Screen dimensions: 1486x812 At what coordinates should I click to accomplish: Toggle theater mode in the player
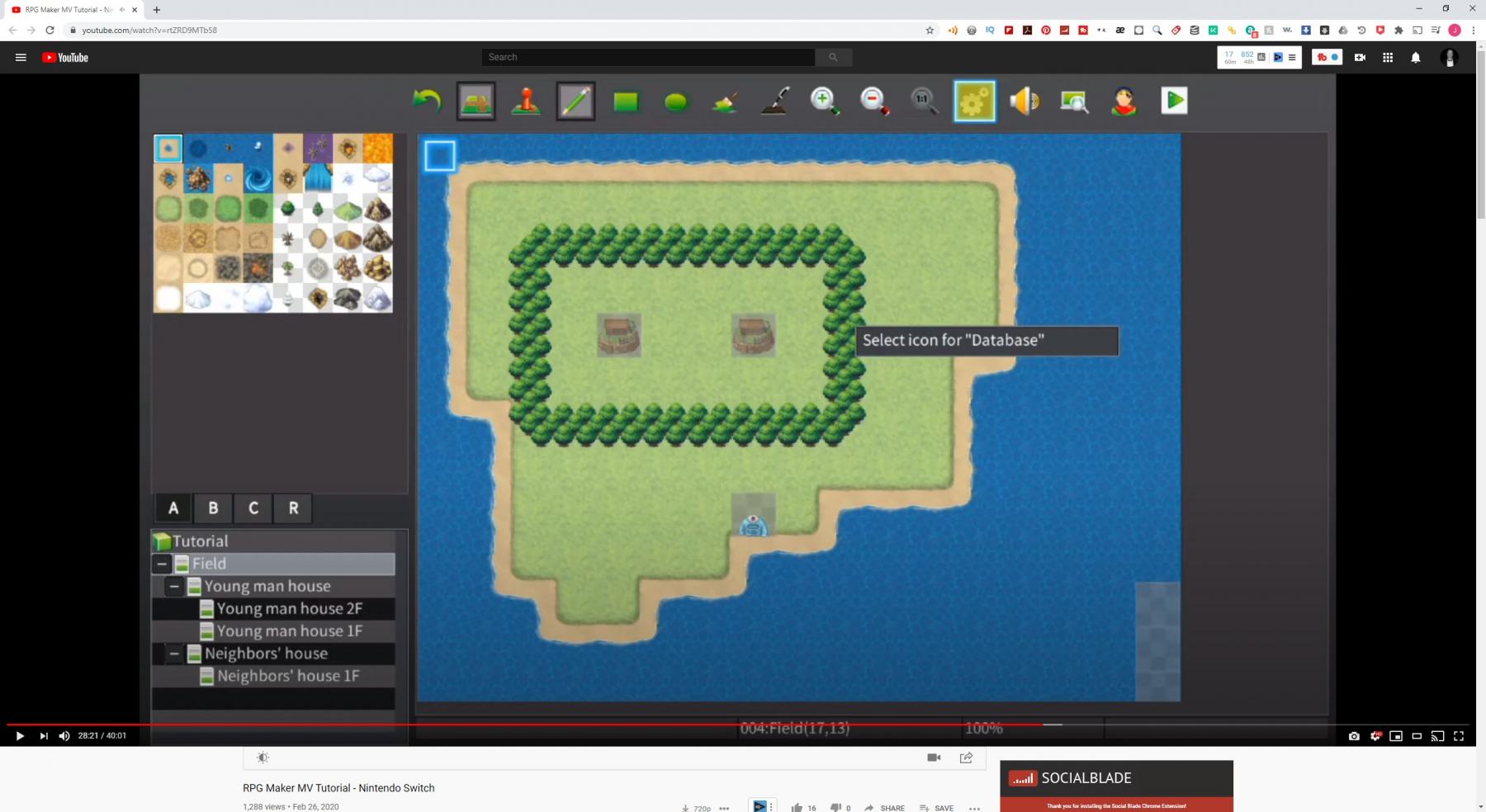point(1417,736)
